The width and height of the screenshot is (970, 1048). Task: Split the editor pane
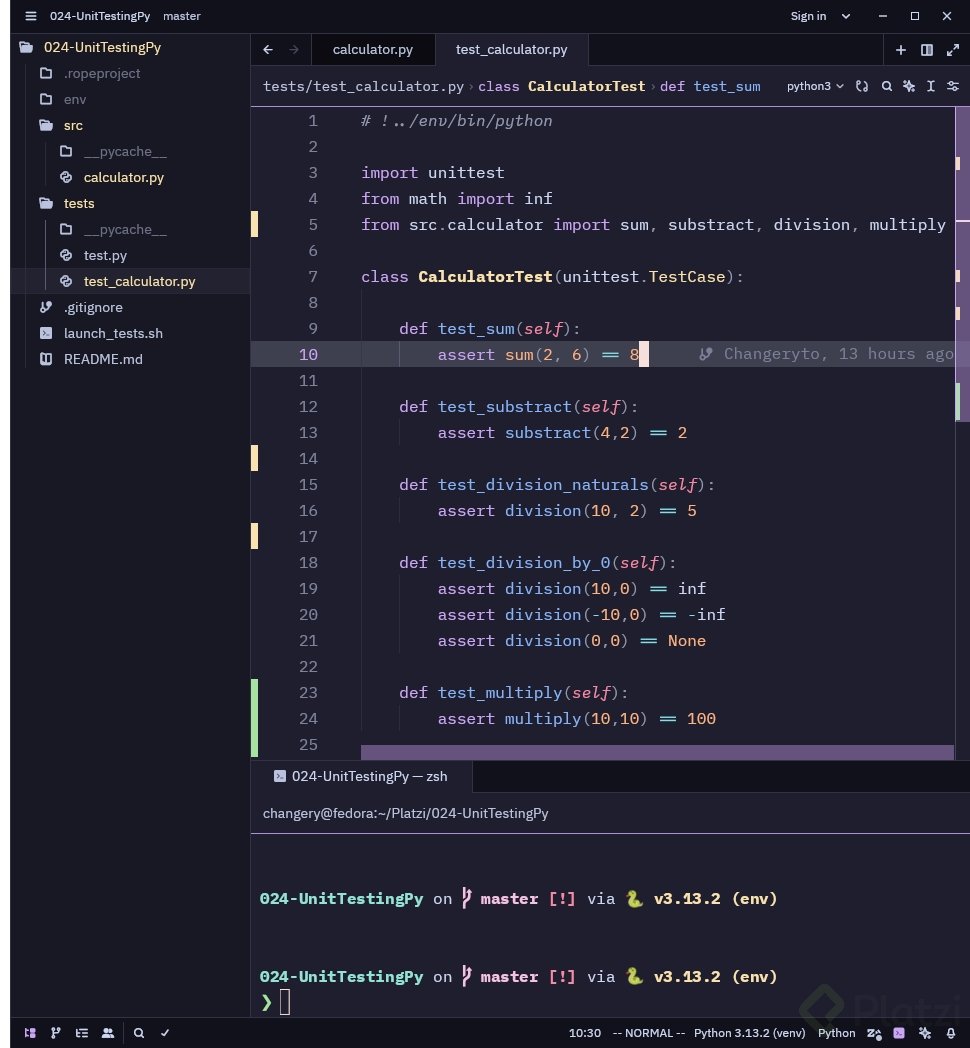tap(927, 50)
